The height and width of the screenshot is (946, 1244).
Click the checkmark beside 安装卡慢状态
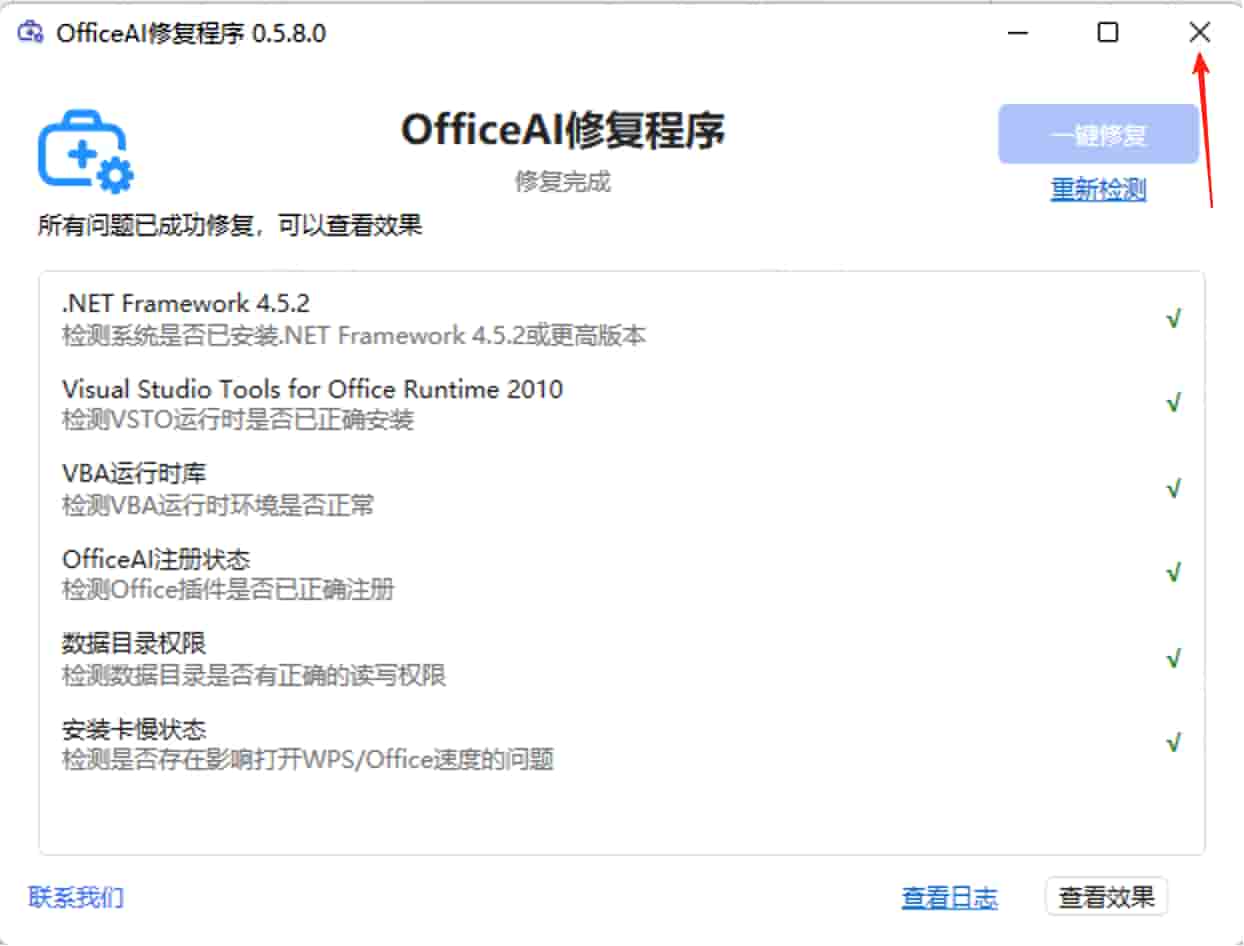[1172, 743]
